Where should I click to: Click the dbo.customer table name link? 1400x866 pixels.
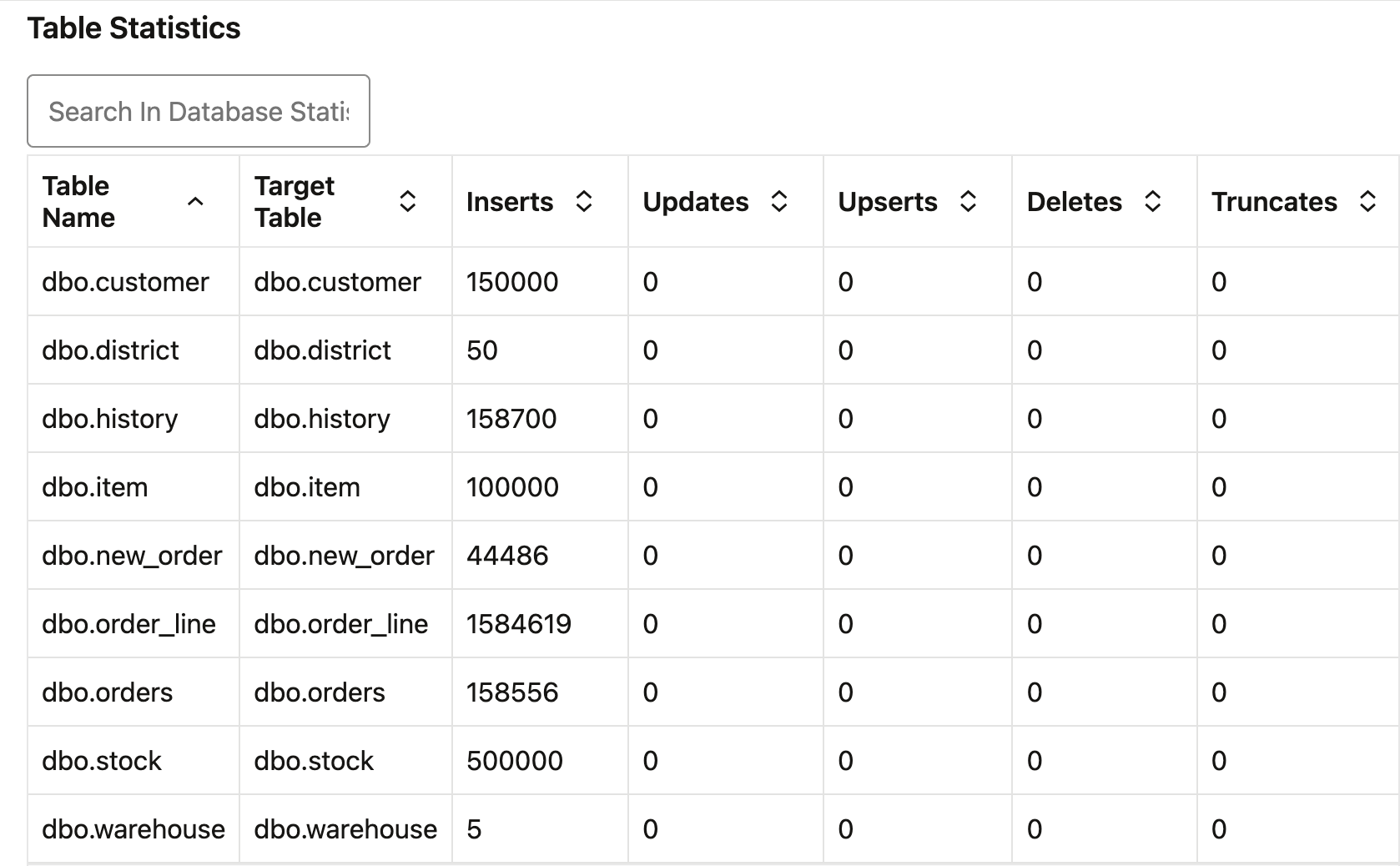pyautogui.click(x=126, y=282)
